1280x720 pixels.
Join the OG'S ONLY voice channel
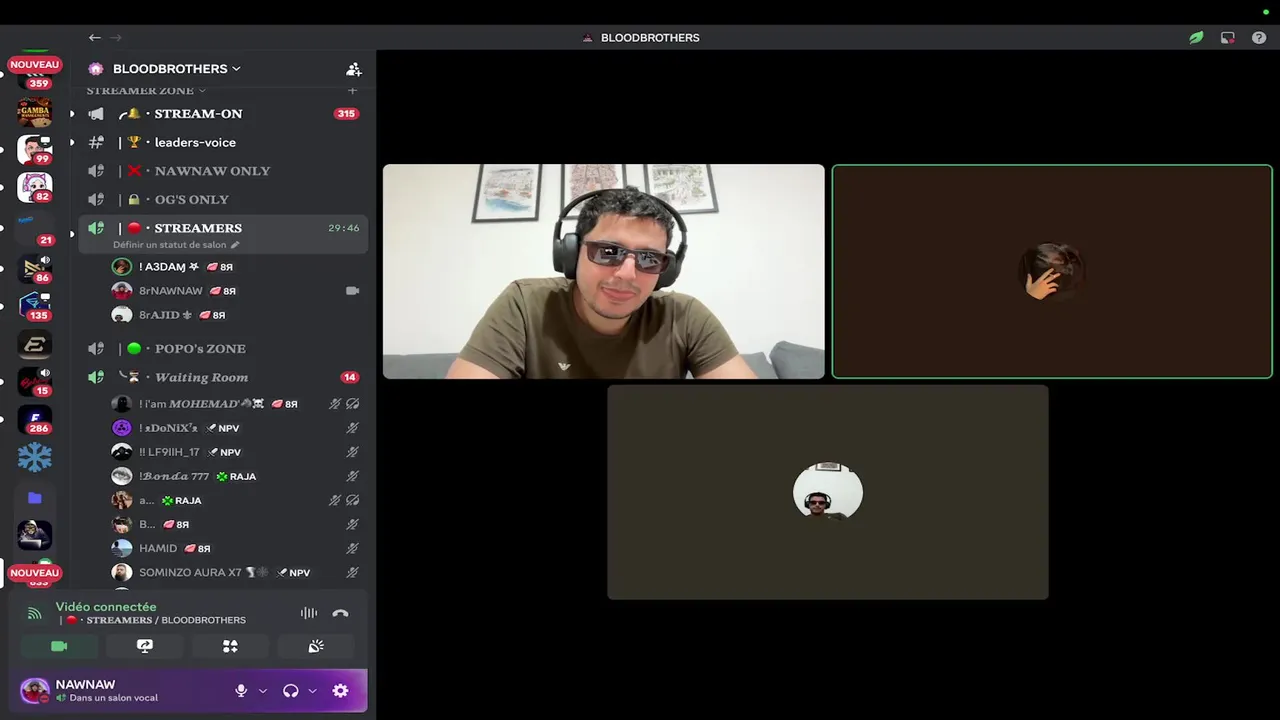[223, 199]
